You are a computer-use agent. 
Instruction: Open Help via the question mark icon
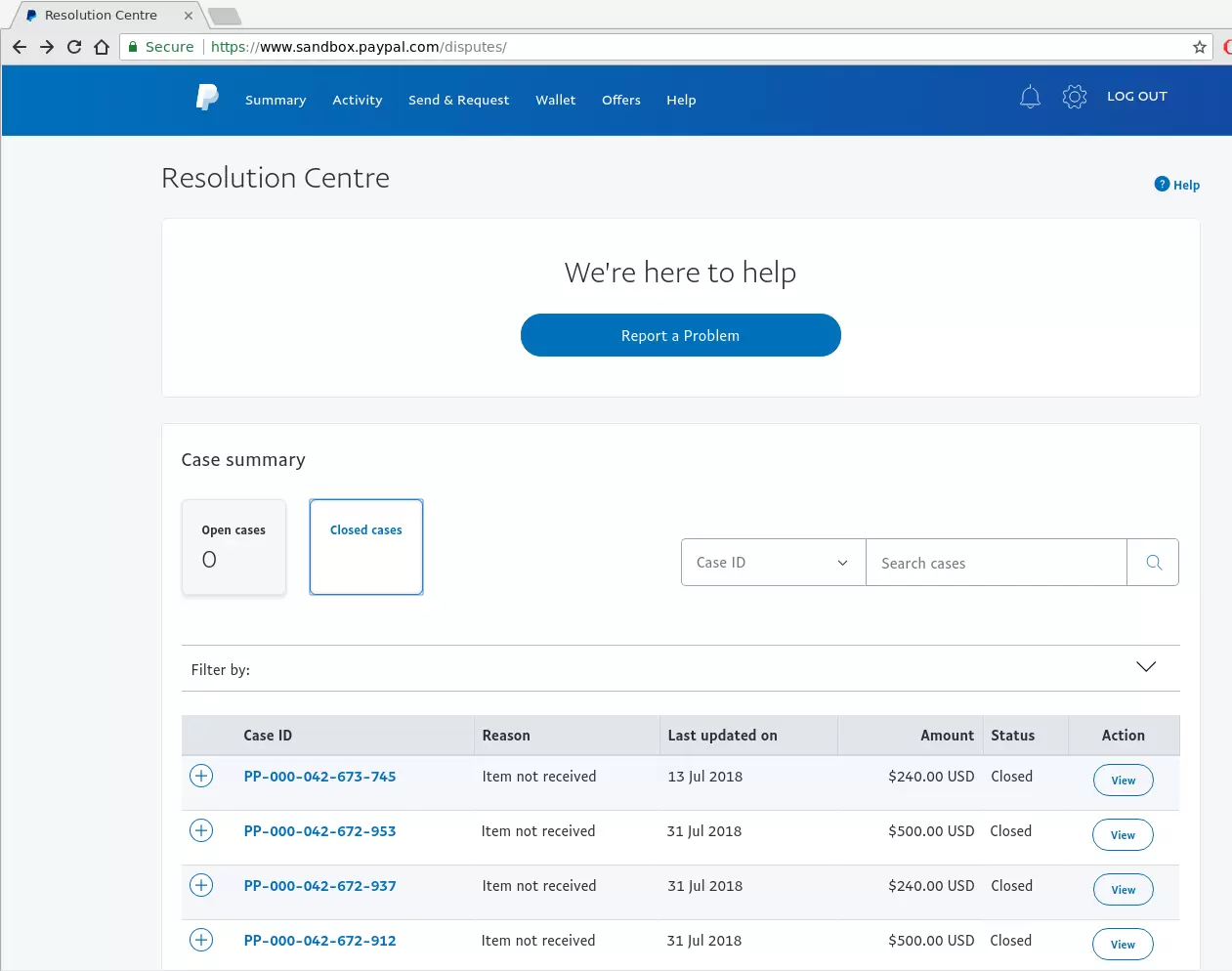click(1162, 184)
